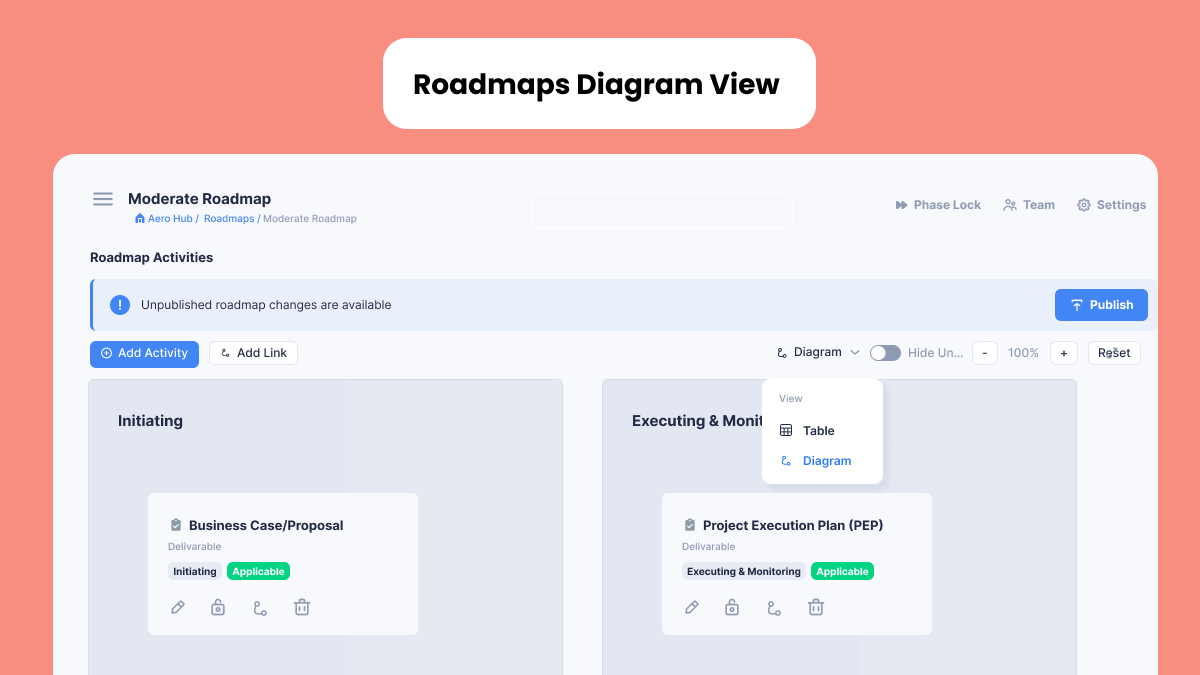Click lock icon on Project Execution Plan card
This screenshot has width=1200, height=675.
tap(732, 607)
